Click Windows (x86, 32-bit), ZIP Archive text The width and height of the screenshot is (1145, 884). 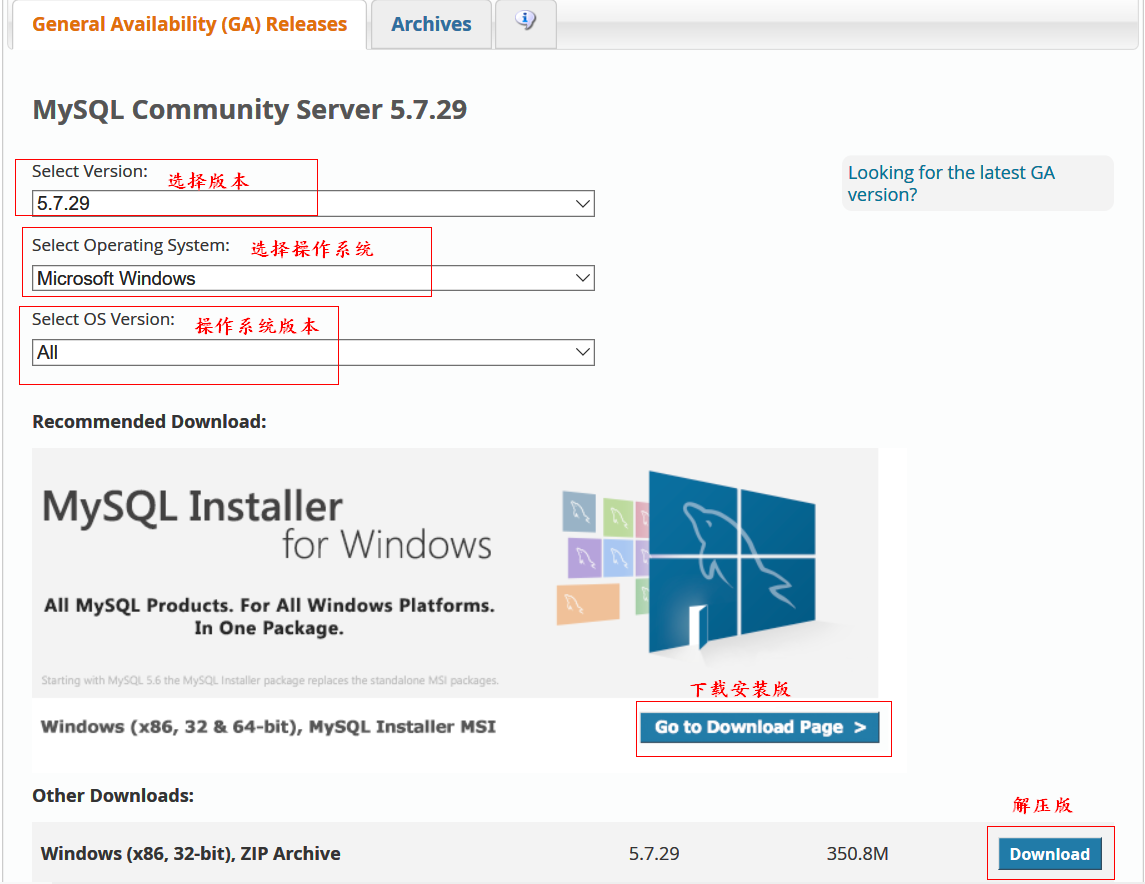coord(191,853)
